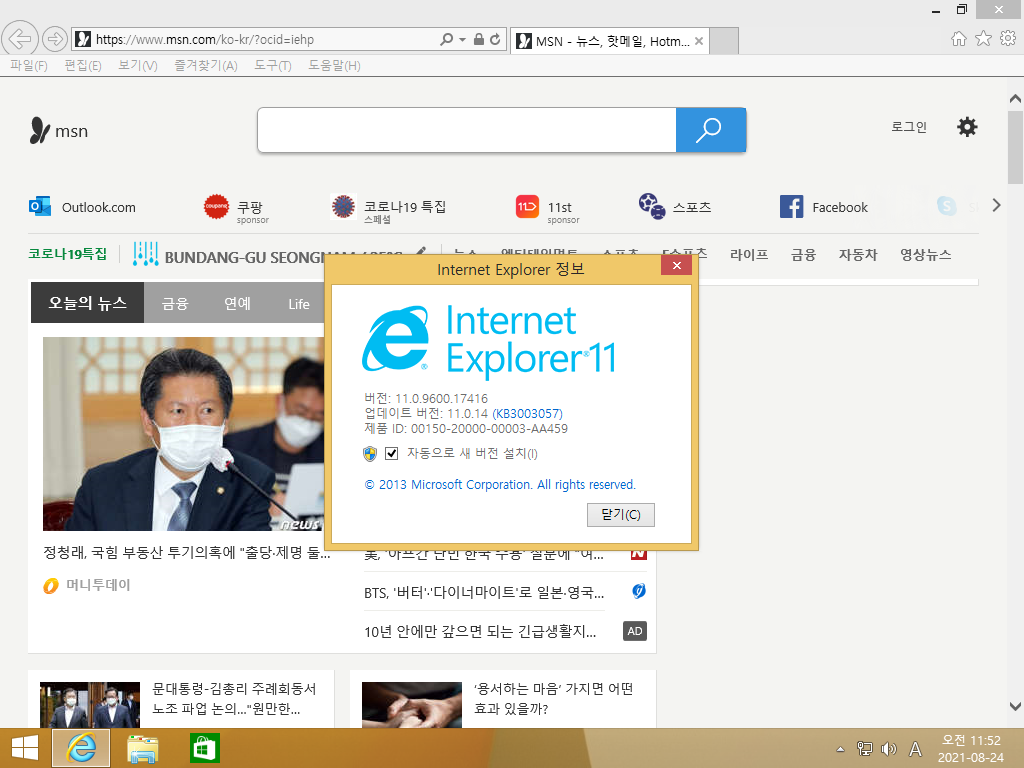
Task: Open File Explorer from the taskbar
Action: pyautogui.click(x=142, y=748)
